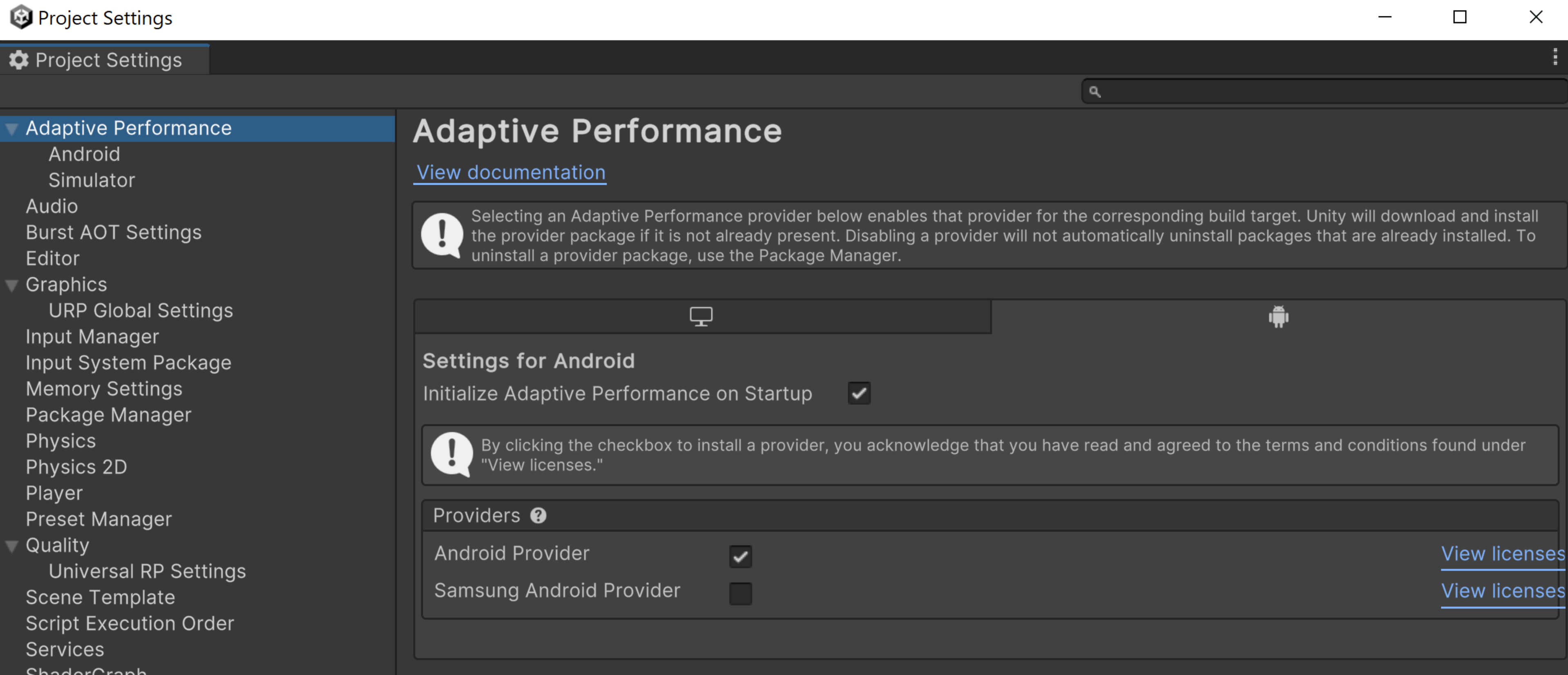Viewport: 1568px width, 675px height.
Task: Open URP Global Settings page
Action: 140,310
